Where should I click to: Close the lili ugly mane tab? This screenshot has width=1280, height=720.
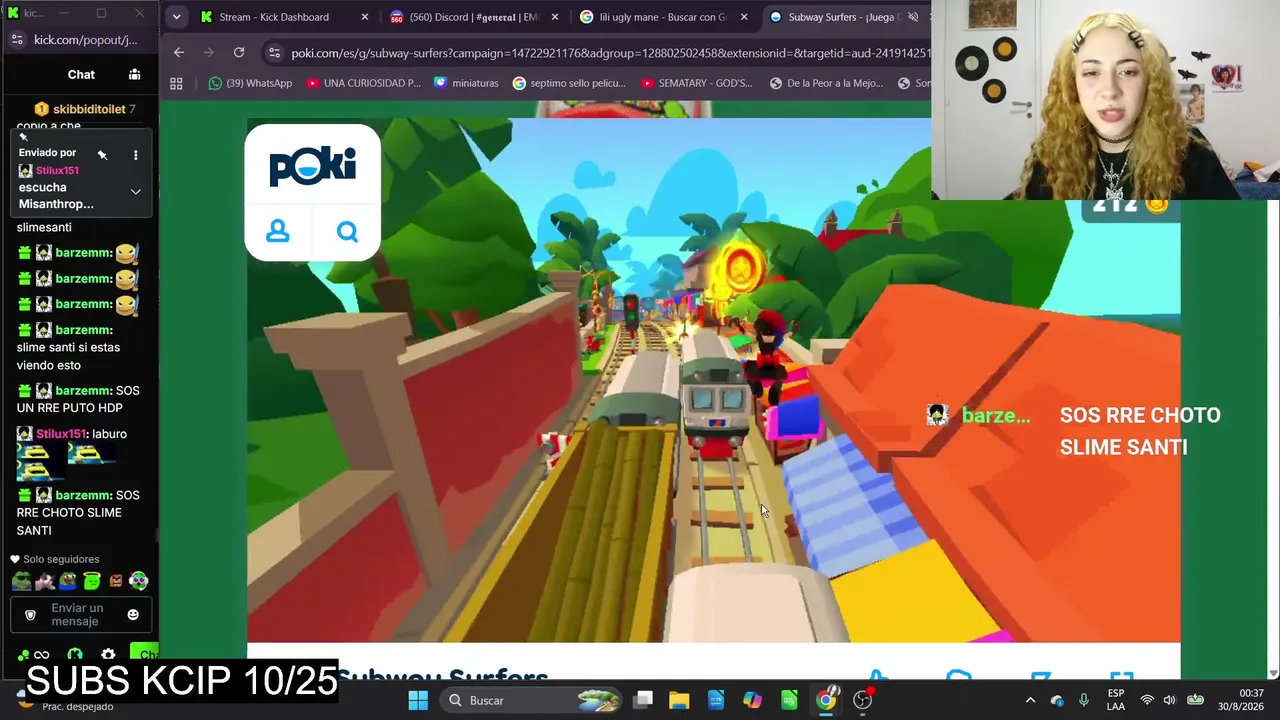pos(744,17)
